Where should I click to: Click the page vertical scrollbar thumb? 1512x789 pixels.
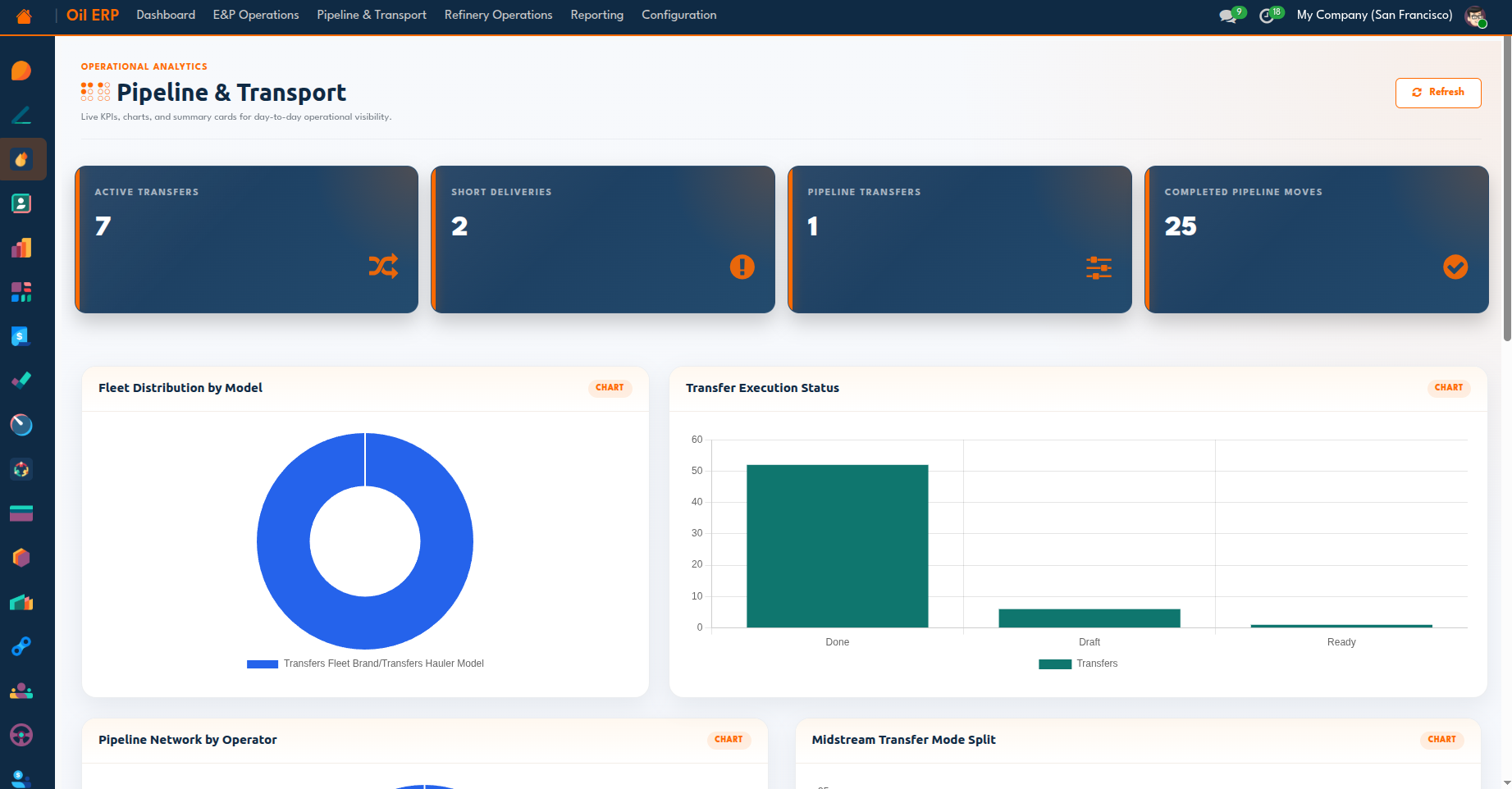pos(1507,189)
